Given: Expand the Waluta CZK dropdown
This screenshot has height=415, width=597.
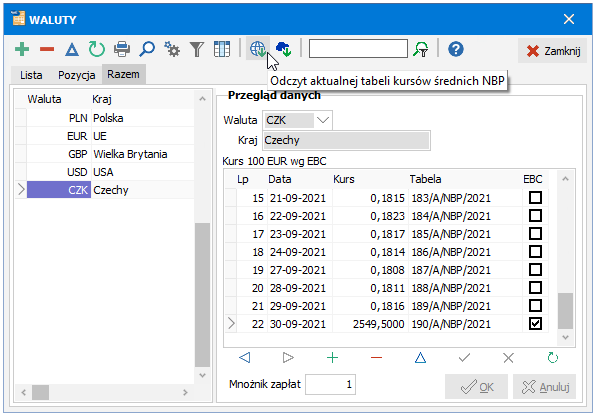Looking at the screenshot, I should tap(323, 120).
